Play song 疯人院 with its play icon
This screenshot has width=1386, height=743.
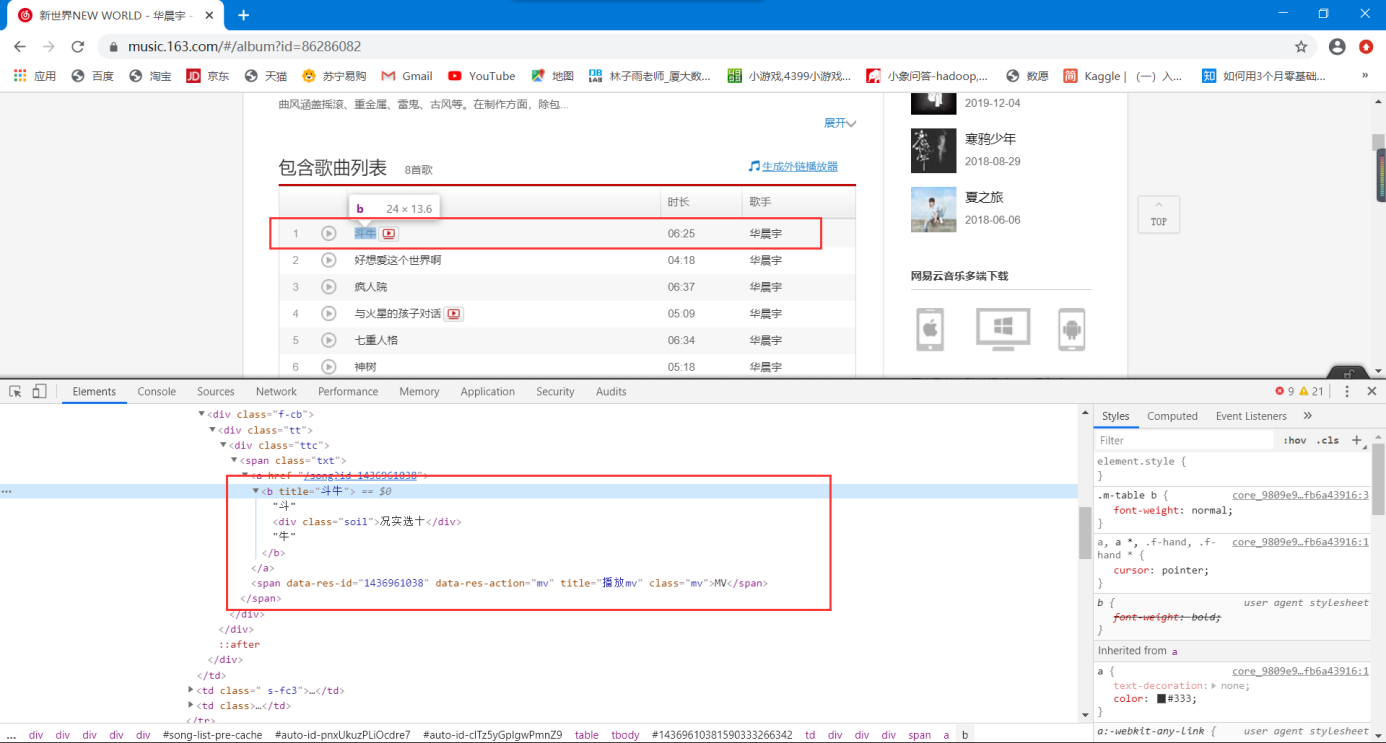(328, 287)
